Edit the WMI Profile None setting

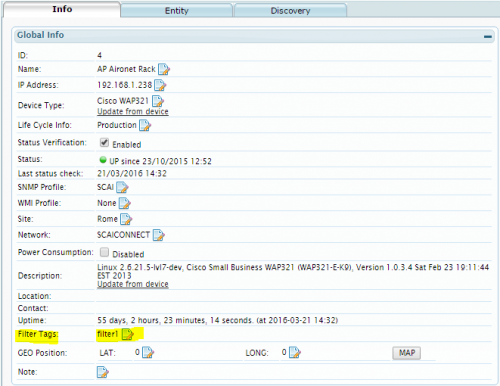click(x=125, y=203)
